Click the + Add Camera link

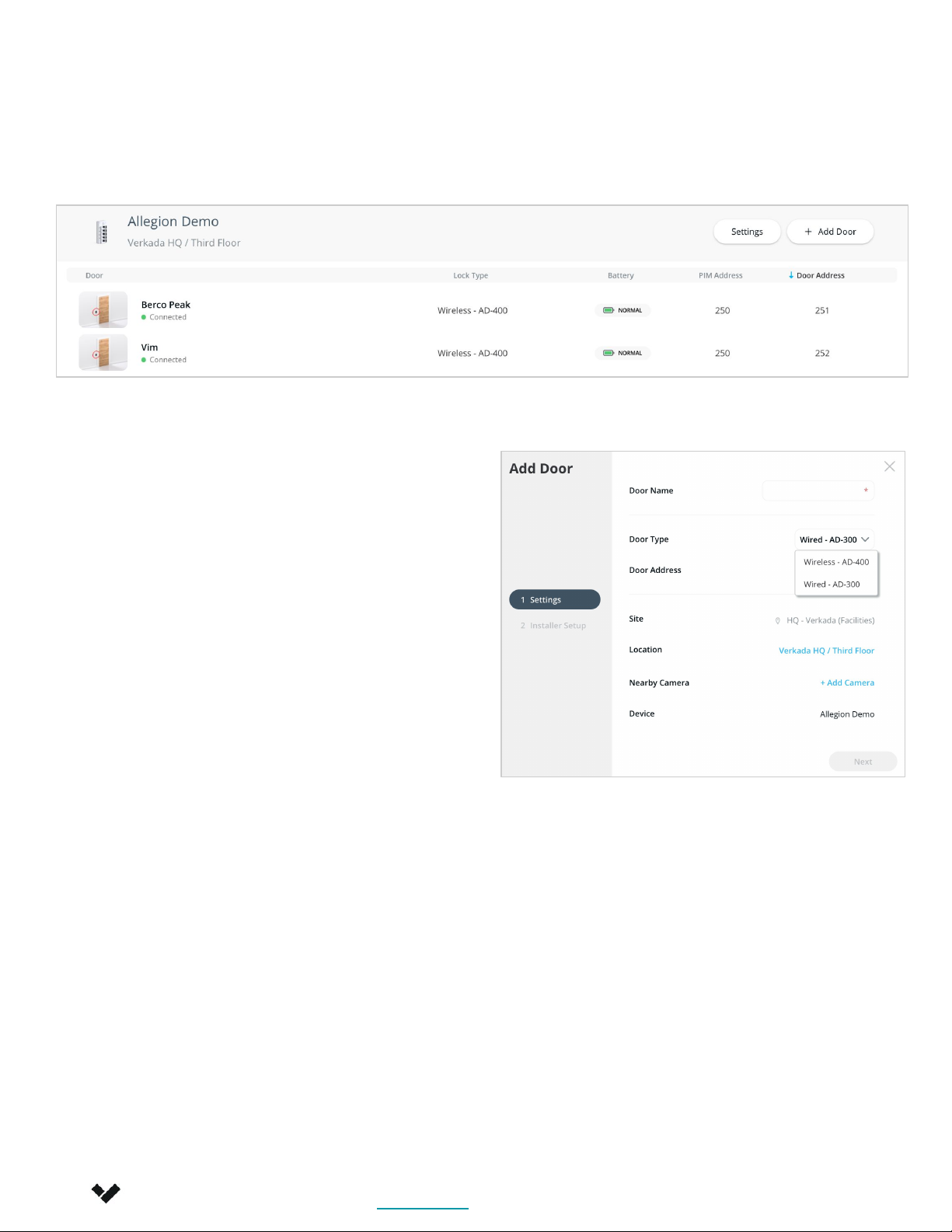847,682
